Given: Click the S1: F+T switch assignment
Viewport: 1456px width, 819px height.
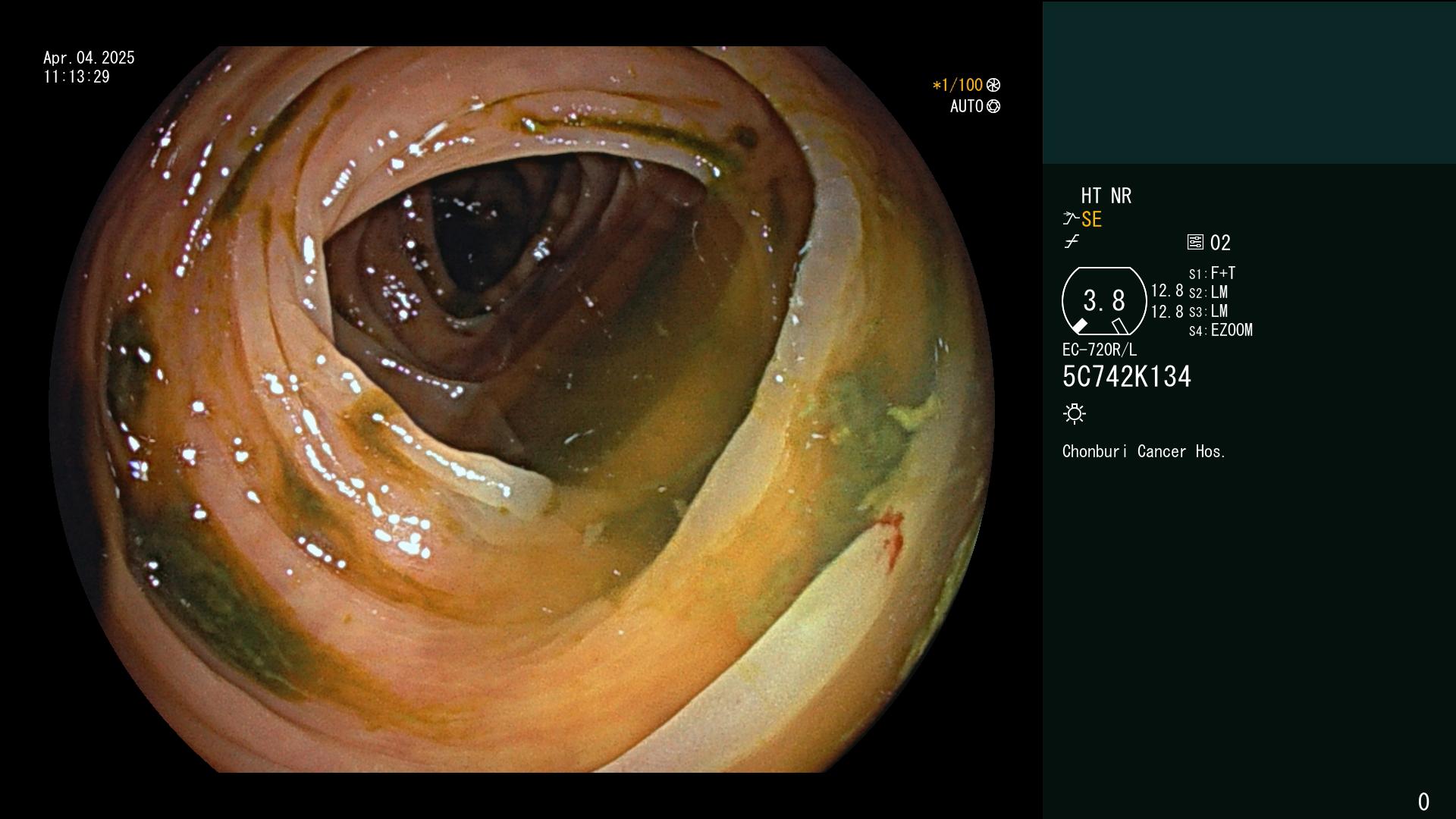Looking at the screenshot, I should click(1212, 273).
